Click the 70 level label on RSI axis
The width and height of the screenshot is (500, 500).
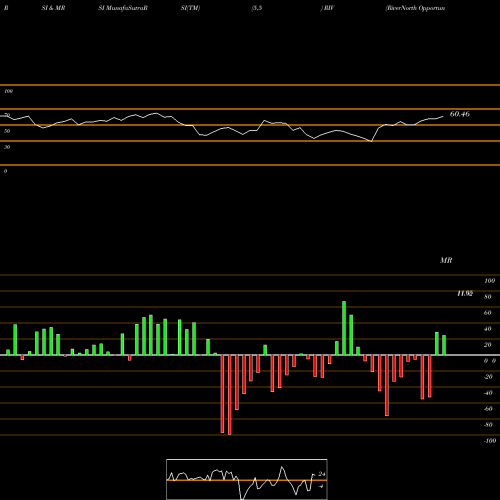(x=7, y=115)
